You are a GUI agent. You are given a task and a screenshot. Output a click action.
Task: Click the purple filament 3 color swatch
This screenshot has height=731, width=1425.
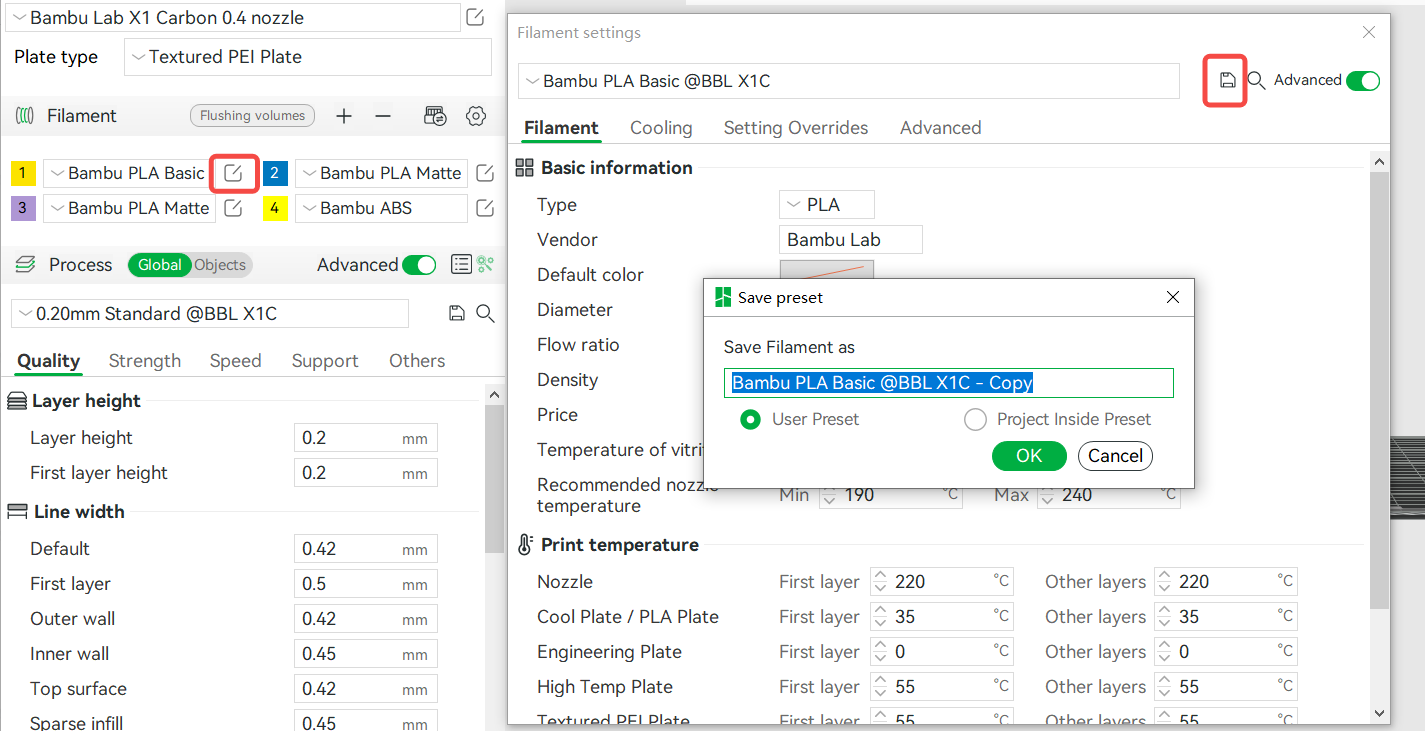24,208
